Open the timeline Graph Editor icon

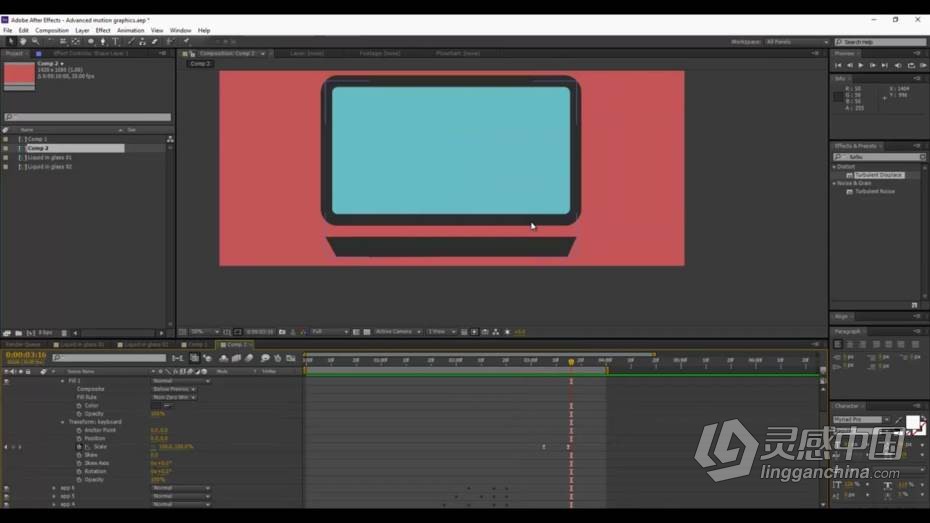pos(291,358)
